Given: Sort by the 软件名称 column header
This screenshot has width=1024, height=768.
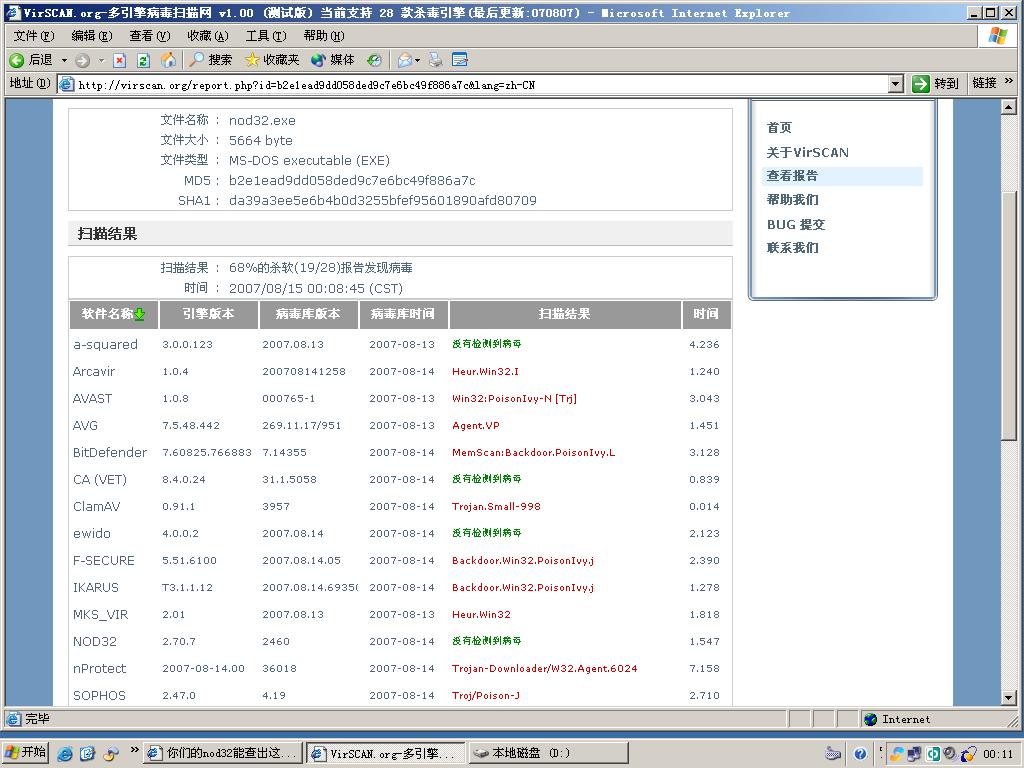Looking at the screenshot, I should point(114,314).
